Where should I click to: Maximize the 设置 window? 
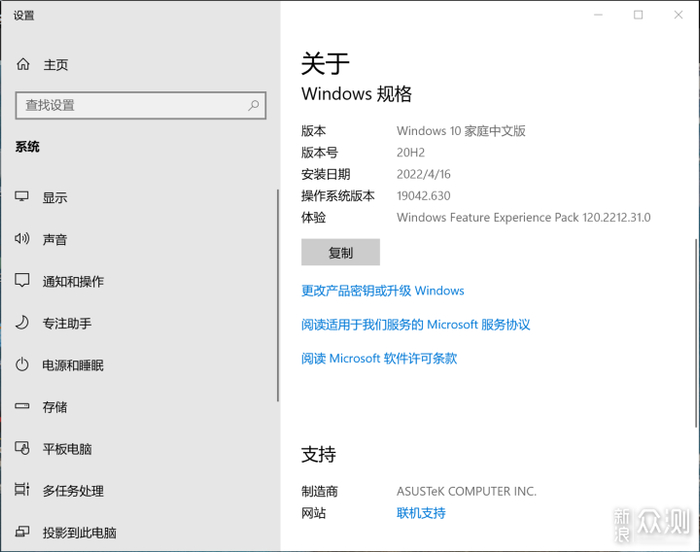pyautogui.click(x=638, y=15)
